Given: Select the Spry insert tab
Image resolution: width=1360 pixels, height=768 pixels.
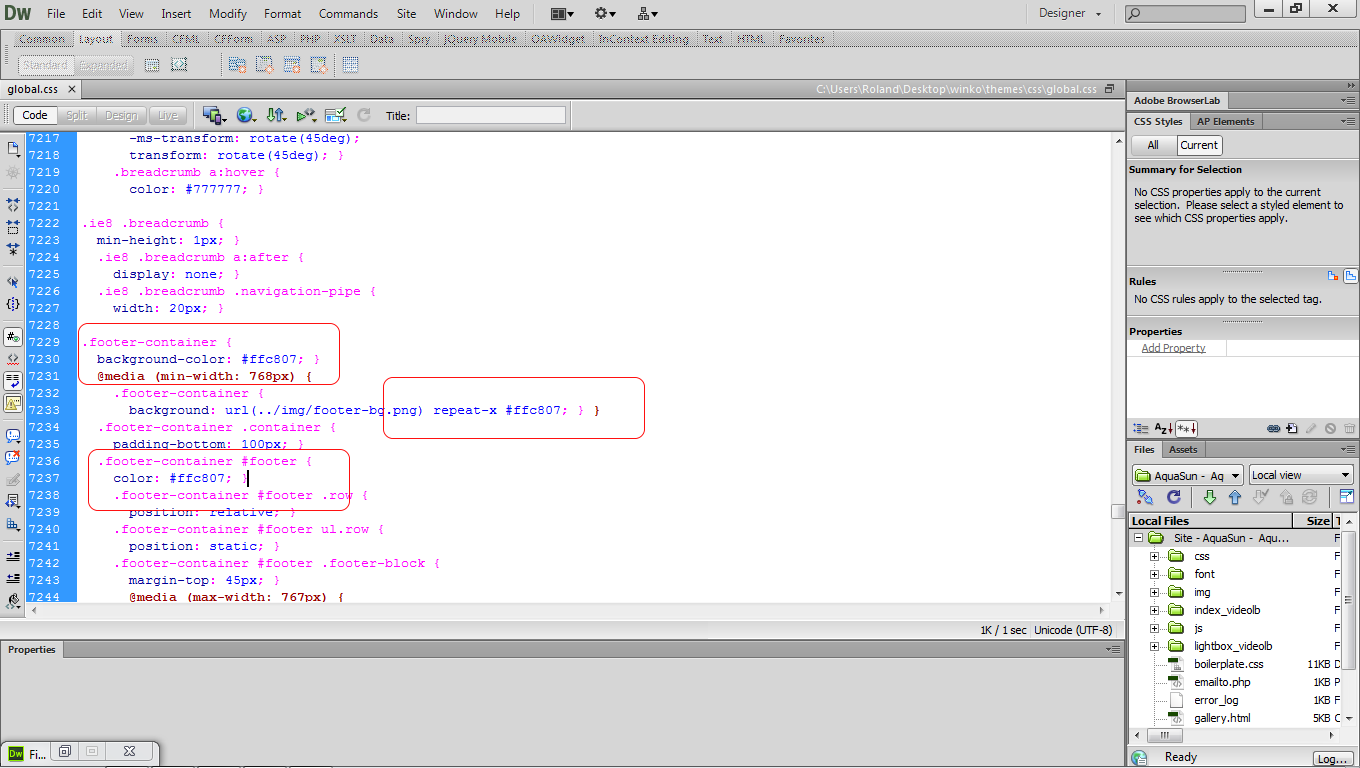Looking at the screenshot, I should coord(419,39).
